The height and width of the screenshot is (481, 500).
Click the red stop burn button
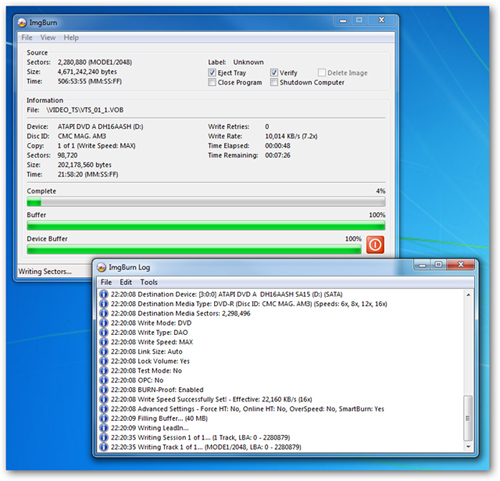(375, 245)
